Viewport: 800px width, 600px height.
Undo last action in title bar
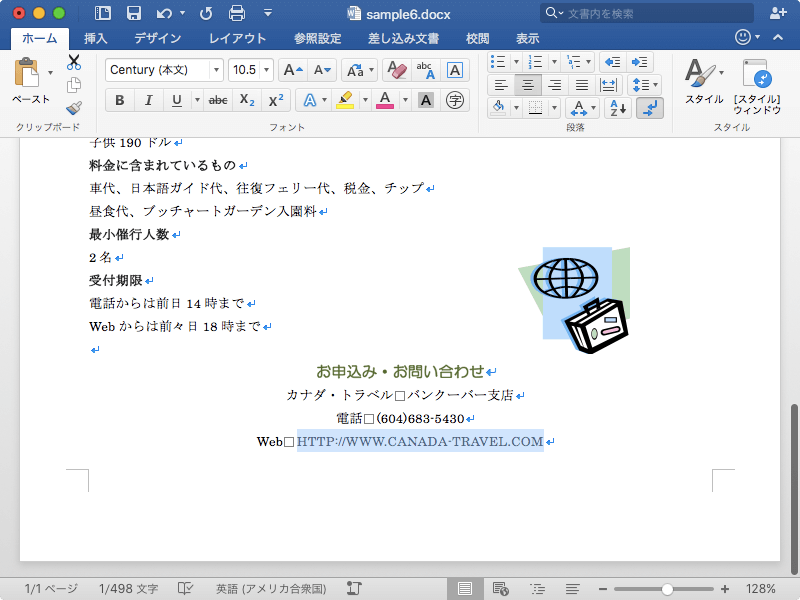(x=164, y=13)
